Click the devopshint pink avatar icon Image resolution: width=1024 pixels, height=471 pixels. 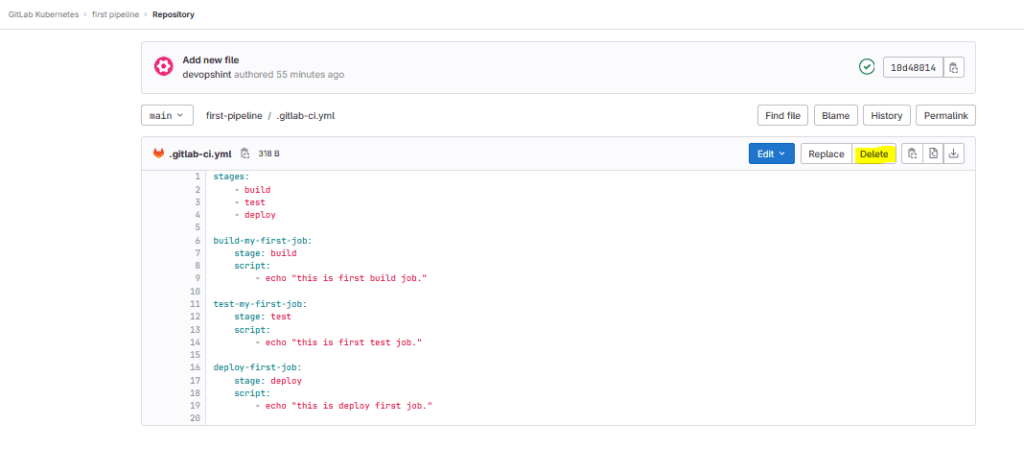(163, 67)
